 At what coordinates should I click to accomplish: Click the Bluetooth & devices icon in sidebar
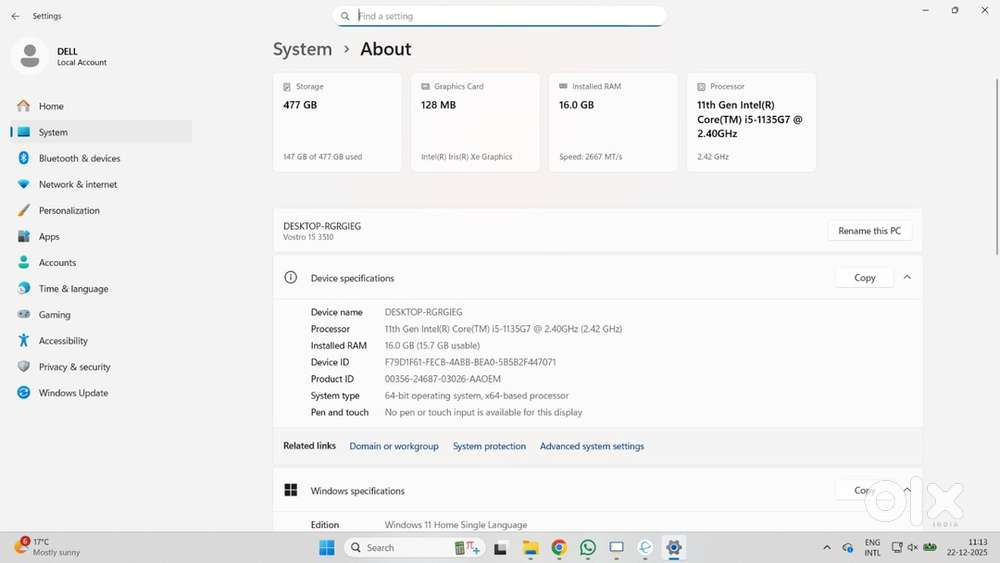click(x=23, y=158)
